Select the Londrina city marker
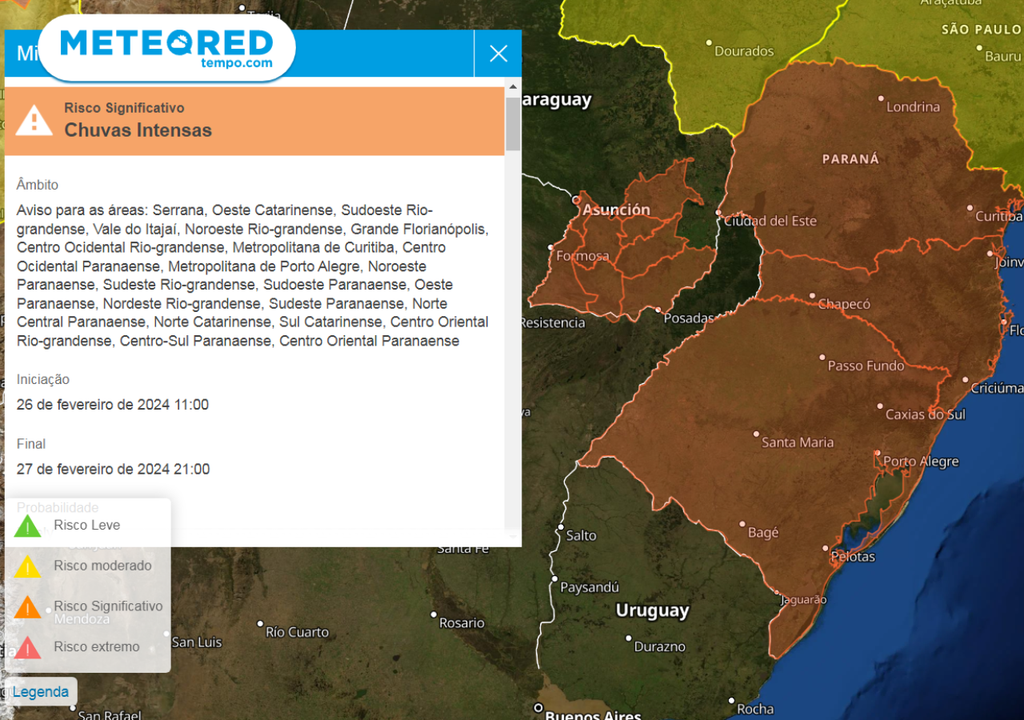Viewport: 1024px width, 720px height. (881, 99)
